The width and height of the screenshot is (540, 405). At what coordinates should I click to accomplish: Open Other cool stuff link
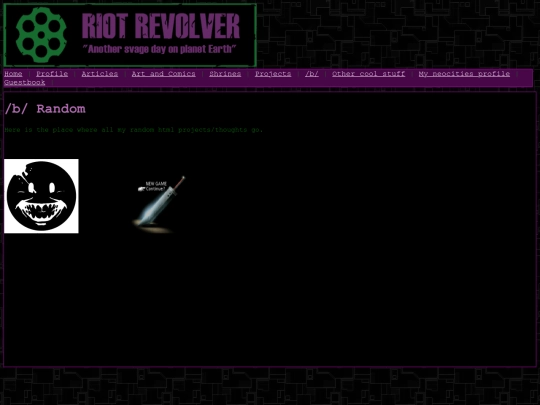(368, 74)
